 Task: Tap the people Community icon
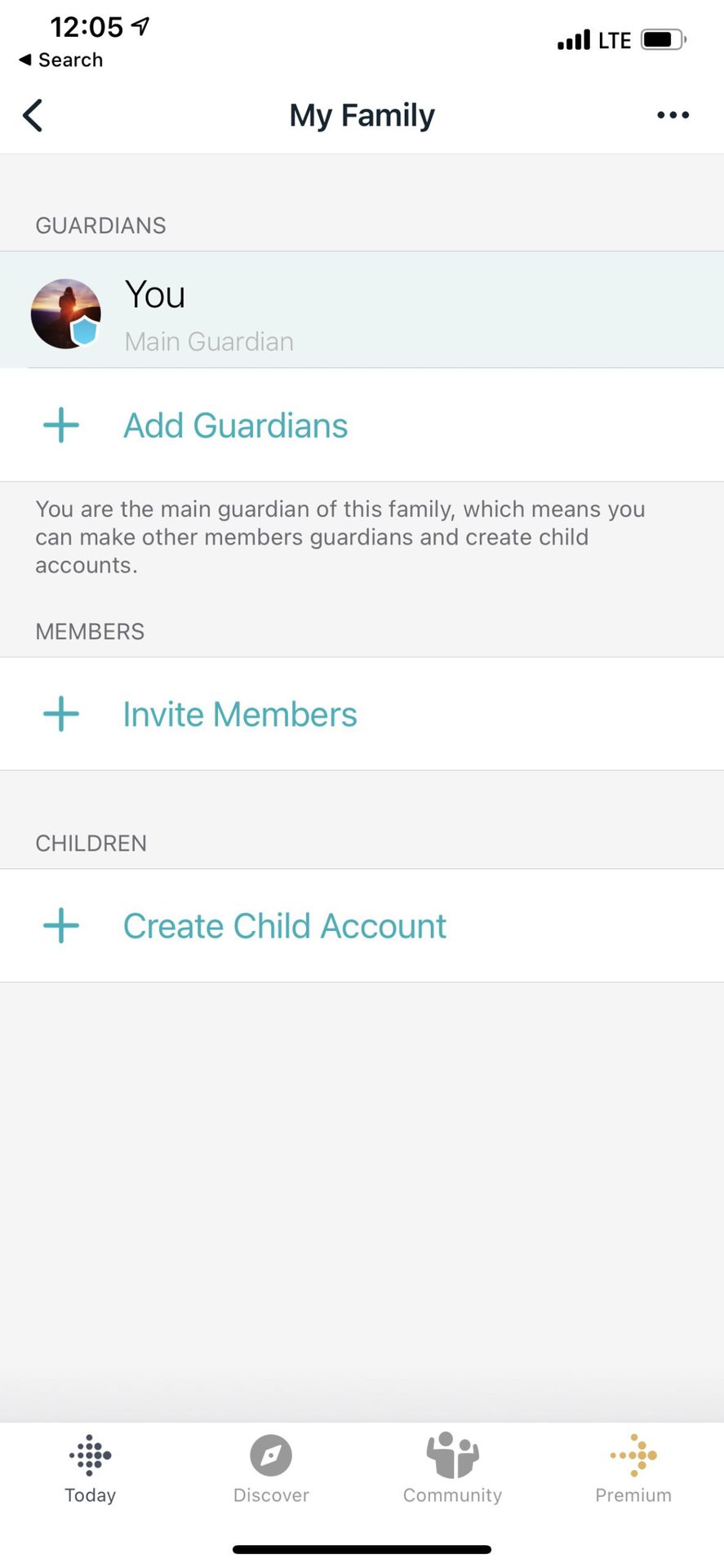[x=452, y=1454]
